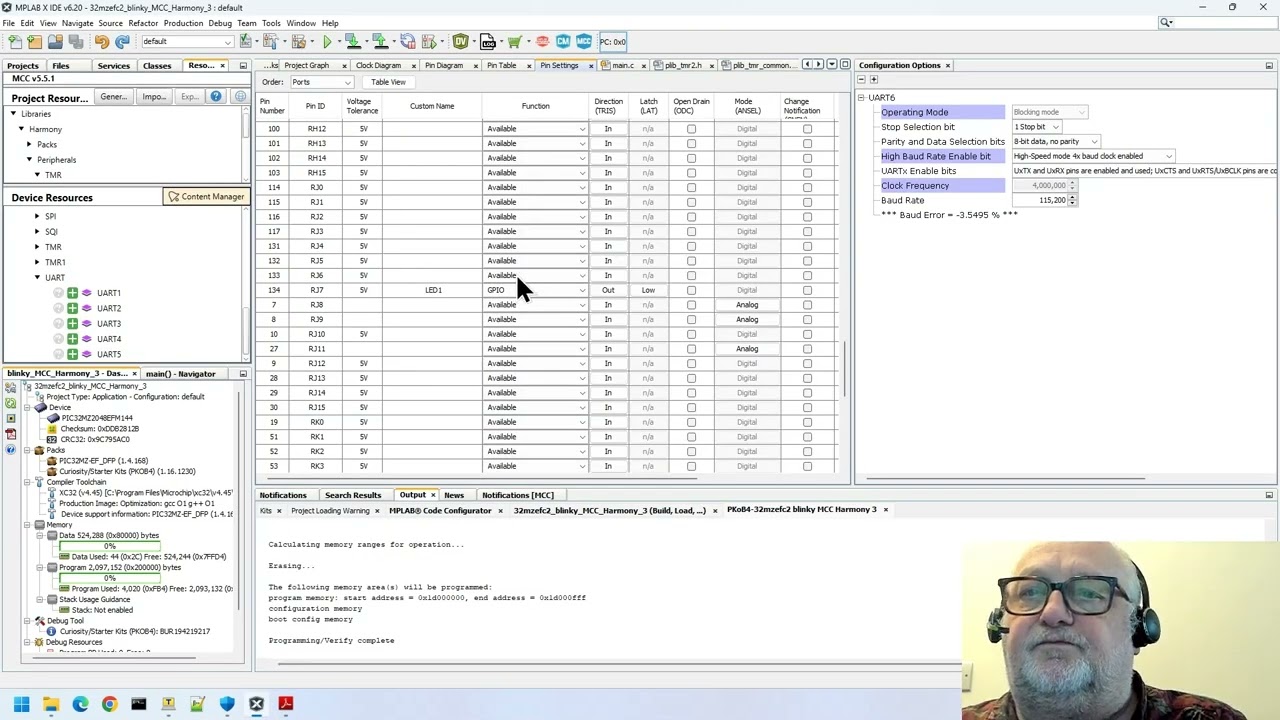The image size is (1280, 720).
Task: Click the Data memory usage progress bar
Action: 110,547
